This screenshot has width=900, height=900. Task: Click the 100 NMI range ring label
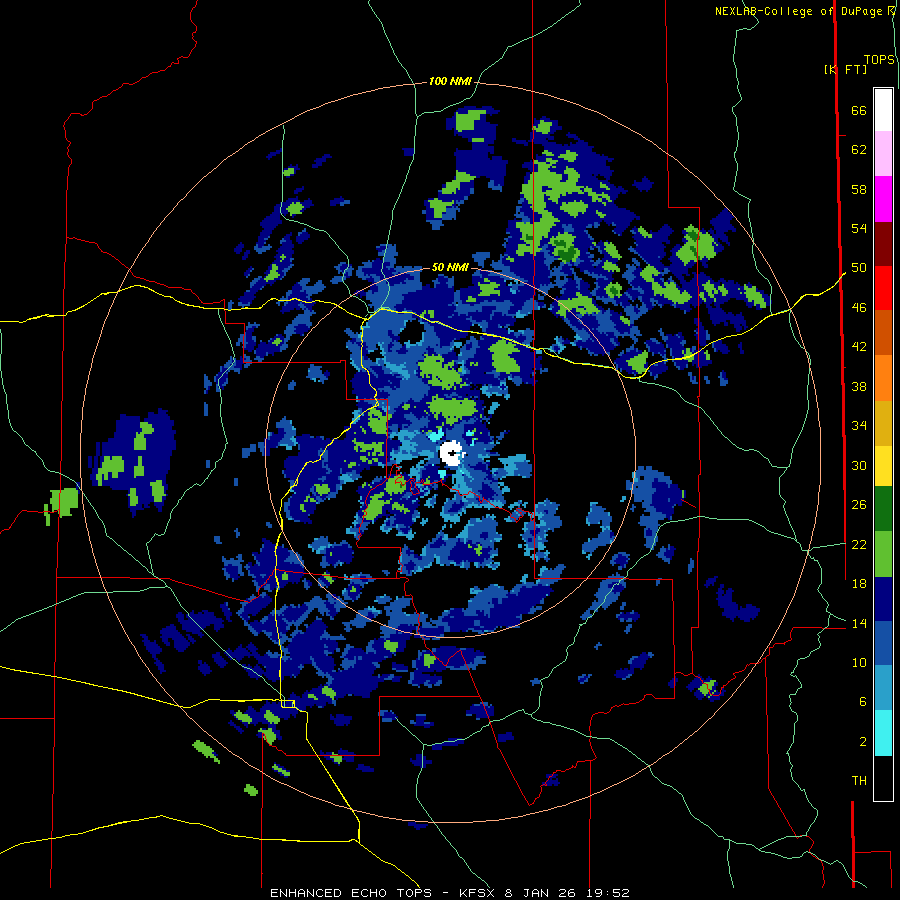click(x=450, y=82)
